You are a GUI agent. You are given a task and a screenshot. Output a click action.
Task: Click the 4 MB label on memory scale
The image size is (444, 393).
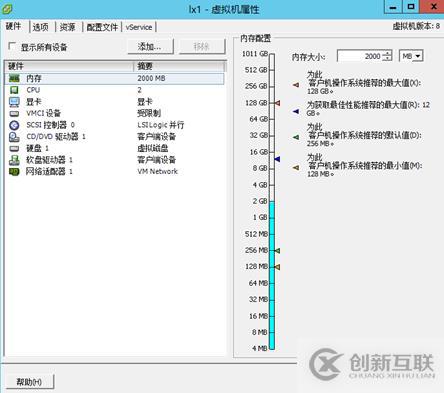point(260,348)
